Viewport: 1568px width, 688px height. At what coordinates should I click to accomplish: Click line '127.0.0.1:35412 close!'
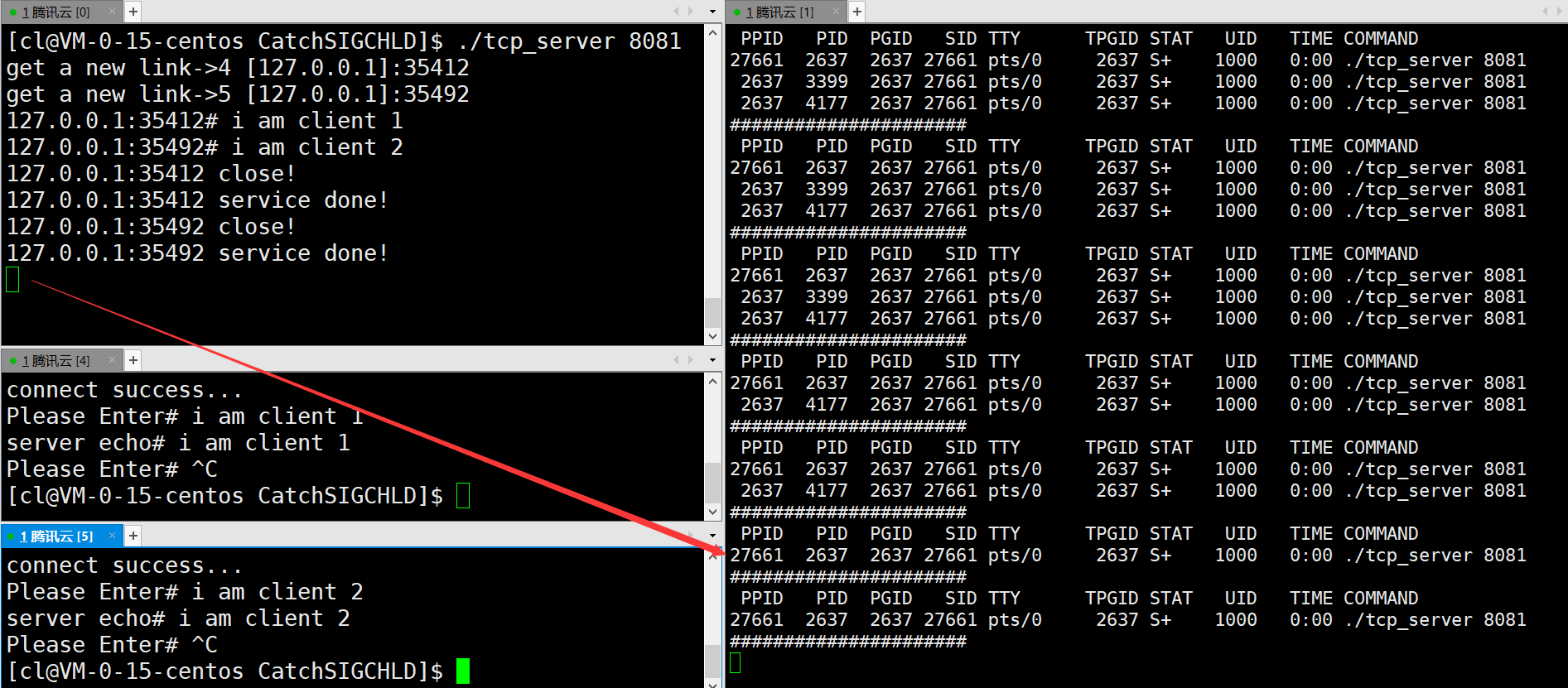pos(151,174)
